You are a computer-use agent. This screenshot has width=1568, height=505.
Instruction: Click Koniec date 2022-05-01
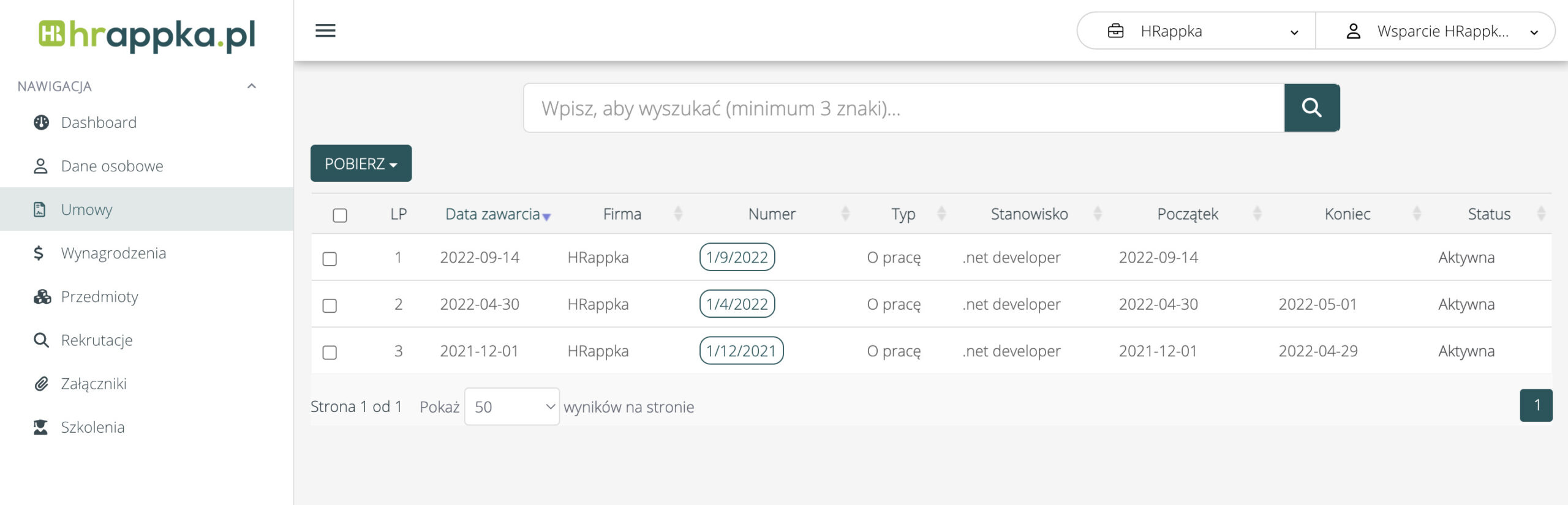coord(1317,304)
